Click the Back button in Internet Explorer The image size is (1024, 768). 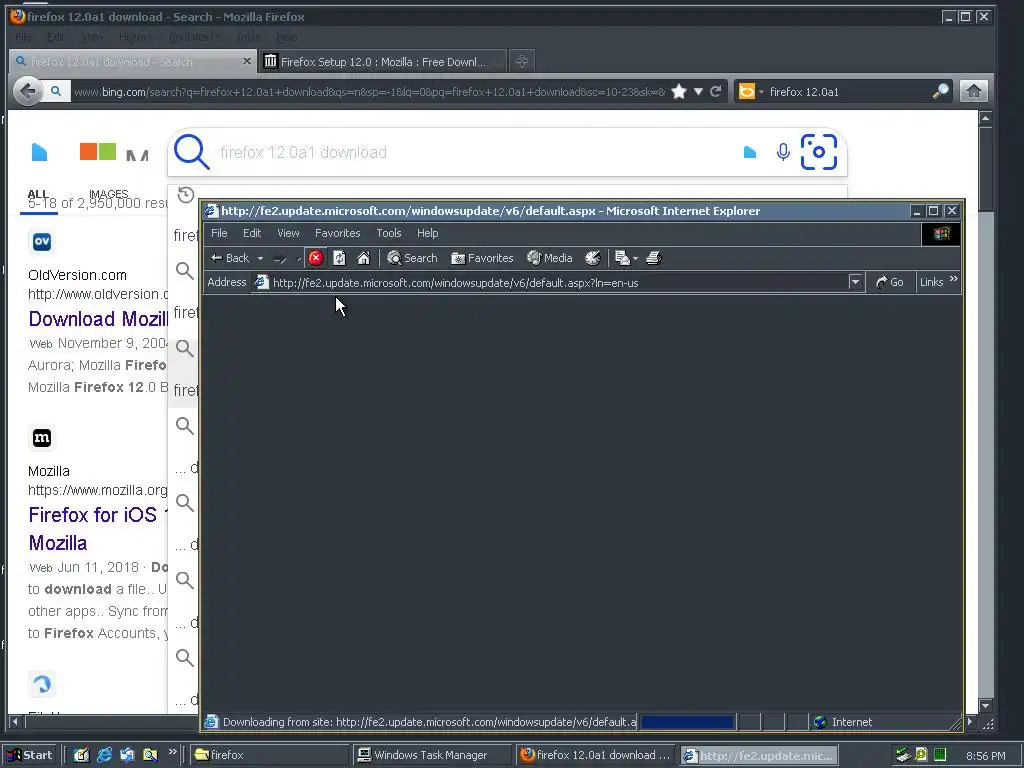tap(230, 258)
